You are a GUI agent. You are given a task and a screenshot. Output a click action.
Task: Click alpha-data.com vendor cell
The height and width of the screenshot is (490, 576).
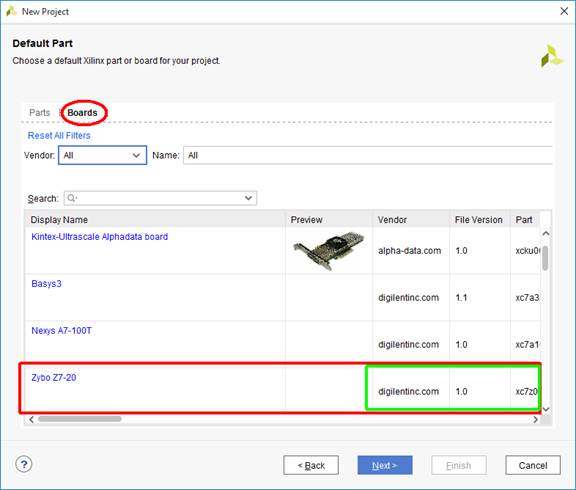click(x=410, y=251)
